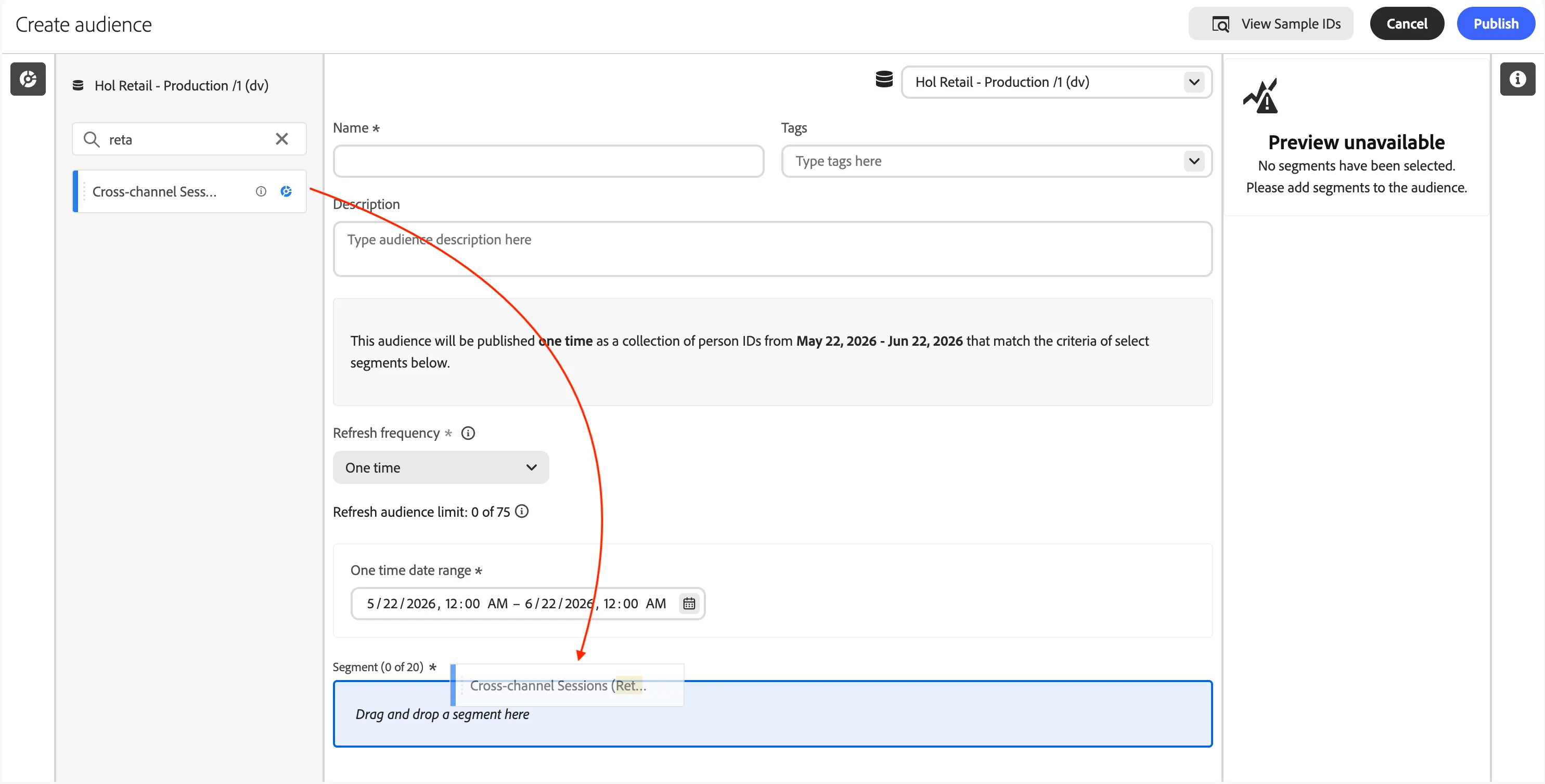Click the segment drop zone area

click(x=772, y=713)
